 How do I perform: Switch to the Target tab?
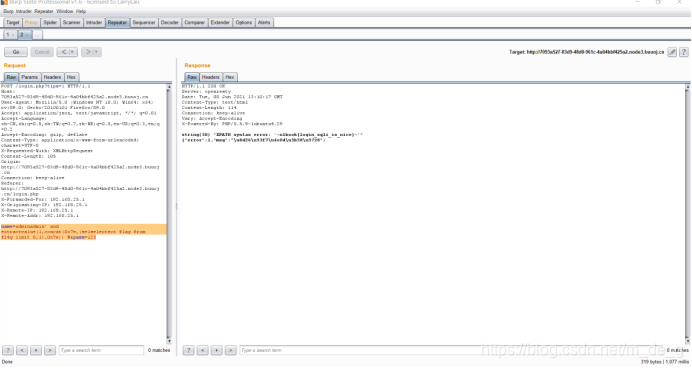12,23
